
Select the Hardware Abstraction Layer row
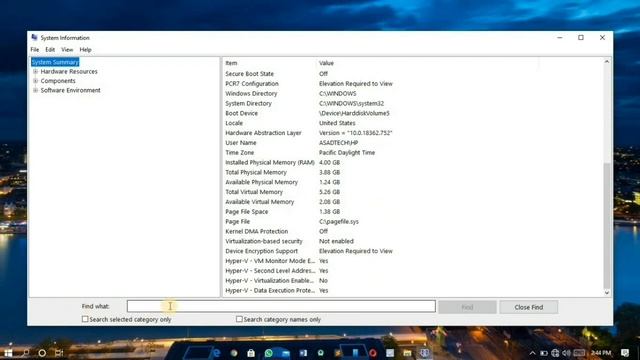coord(413,133)
